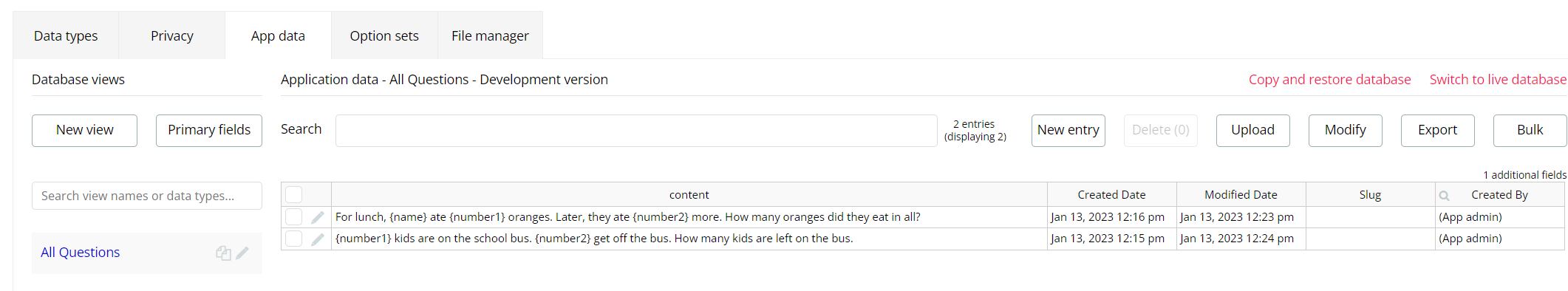Focus the search view names field

point(147,196)
